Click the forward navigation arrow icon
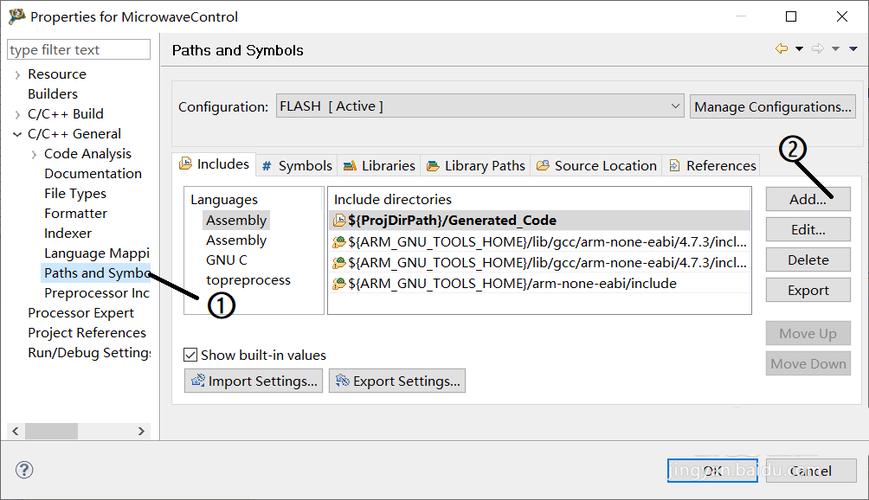 [x=817, y=49]
